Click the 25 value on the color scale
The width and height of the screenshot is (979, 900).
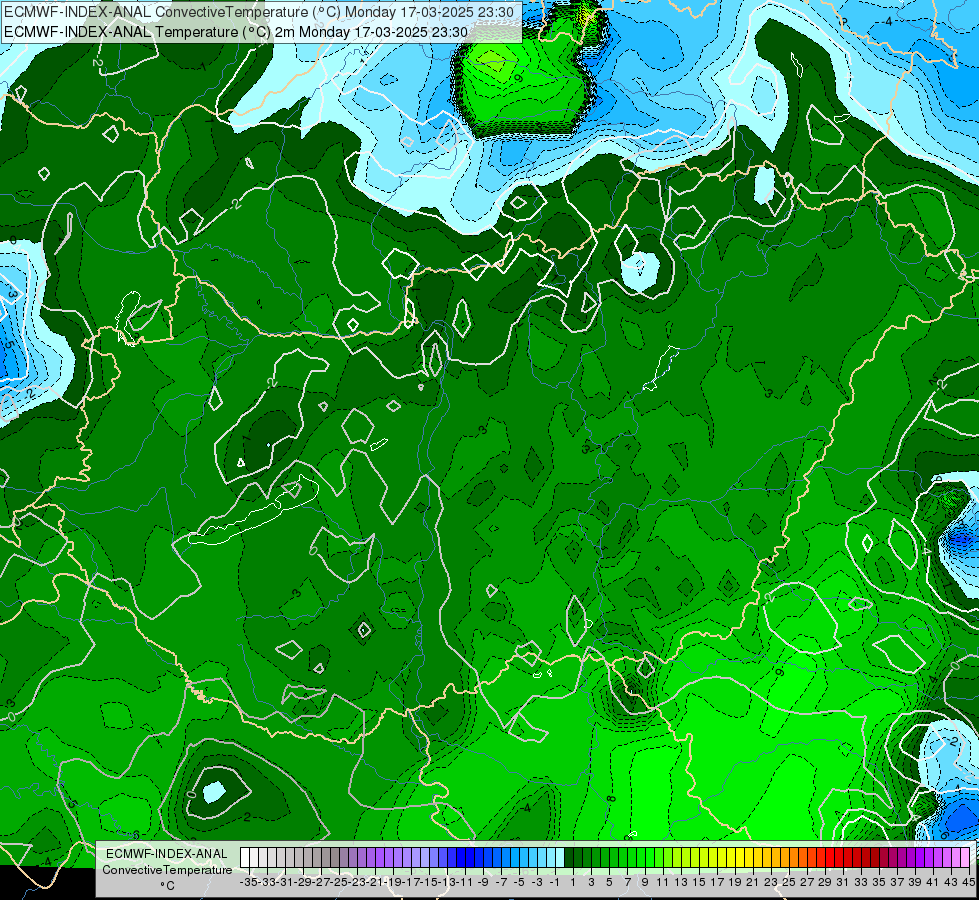click(x=789, y=882)
